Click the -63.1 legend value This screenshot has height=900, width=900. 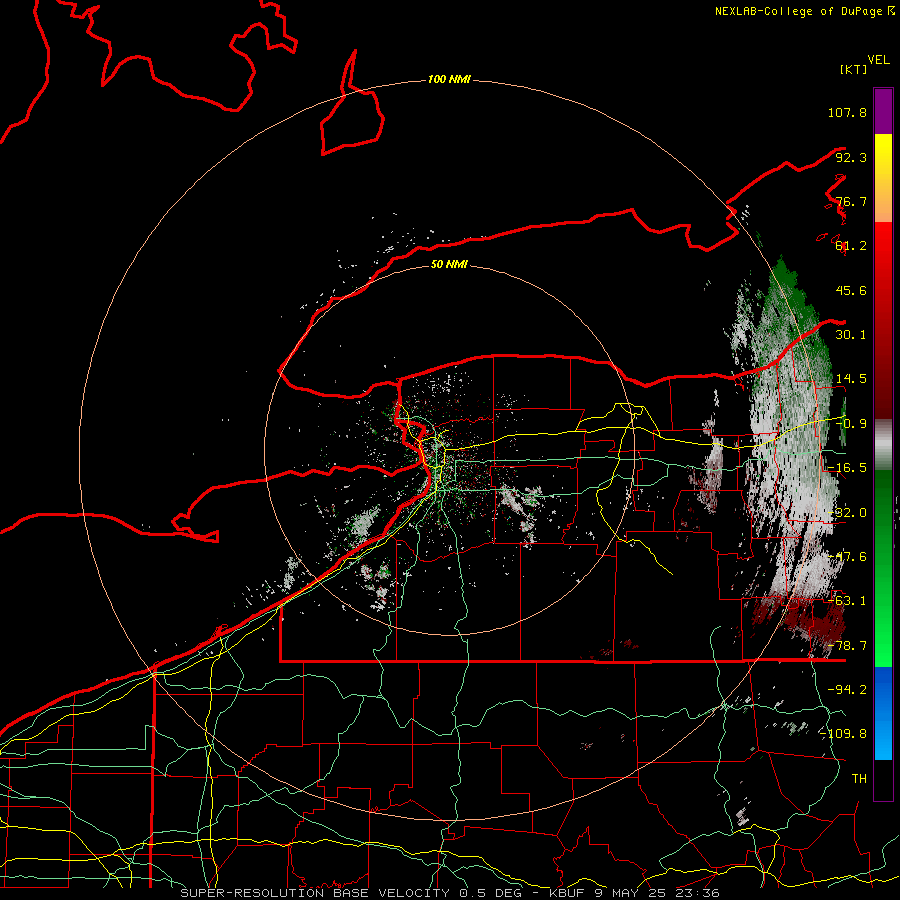(x=847, y=601)
